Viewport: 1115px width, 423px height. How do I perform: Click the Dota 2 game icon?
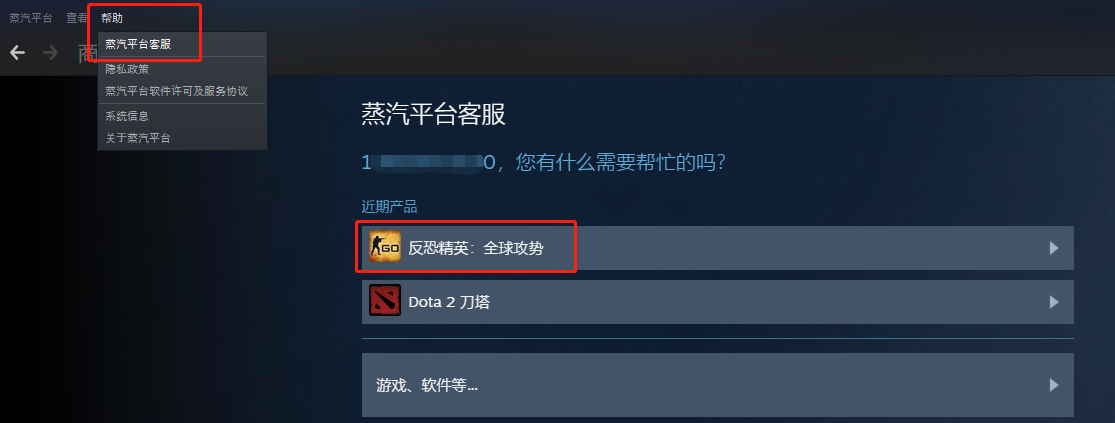coord(385,301)
